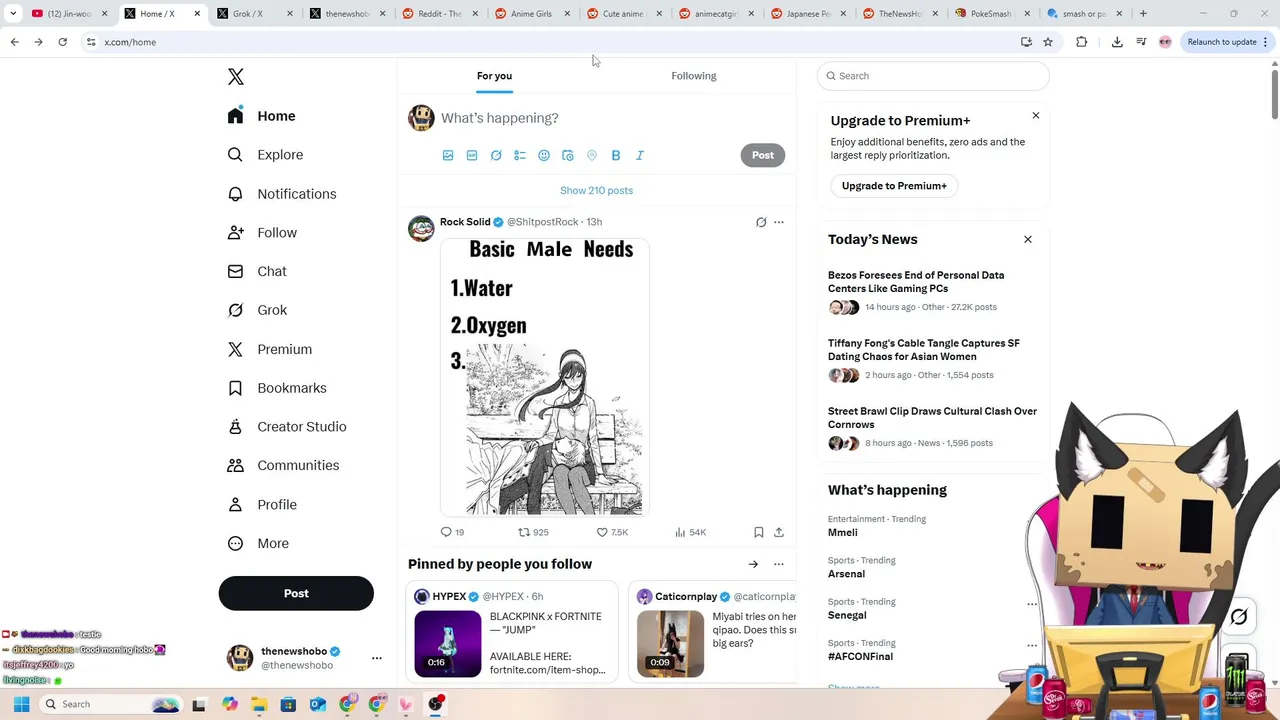Play the HYPEX Blackpink Fortnite video thumbnail

[x=448, y=644]
